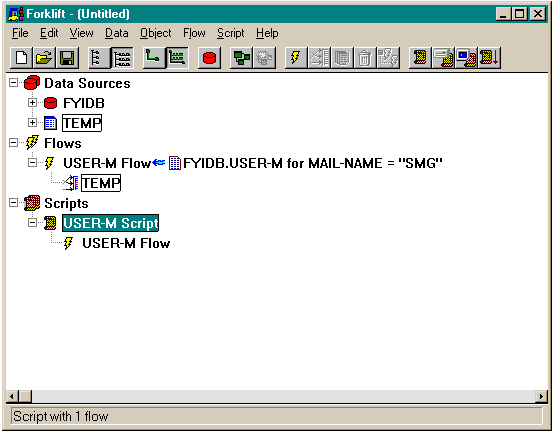
Task: Click the lightning bolt flow toolbar icon
Action: [x=296, y=57]
